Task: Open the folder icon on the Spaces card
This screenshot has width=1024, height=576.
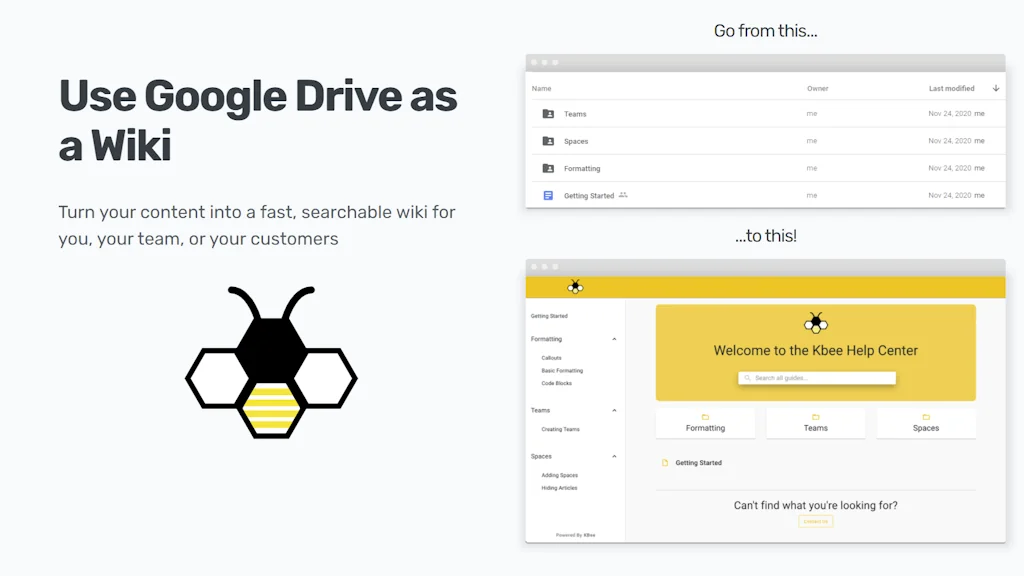Action: pos(927,416)
